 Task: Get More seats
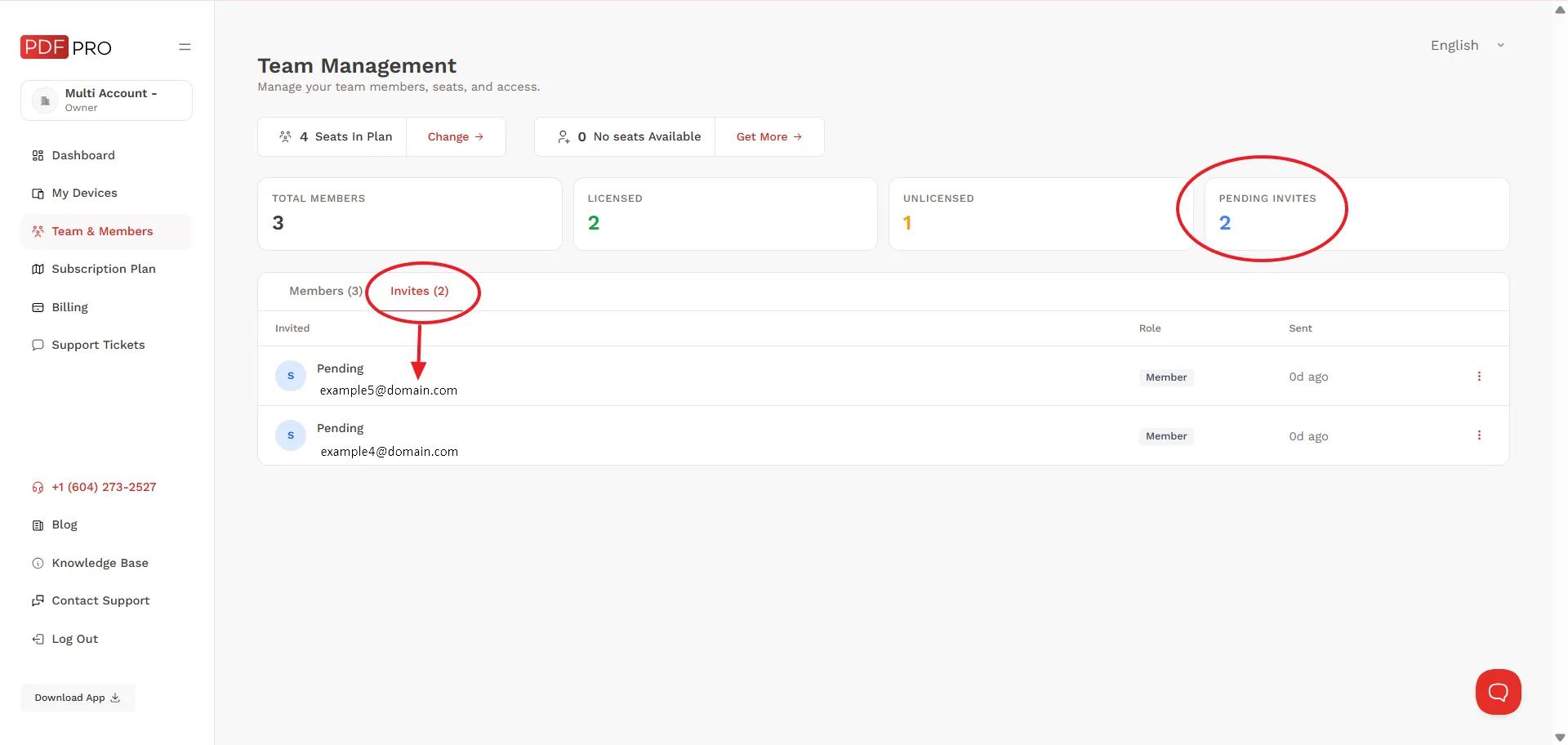(x=769, y=136)
